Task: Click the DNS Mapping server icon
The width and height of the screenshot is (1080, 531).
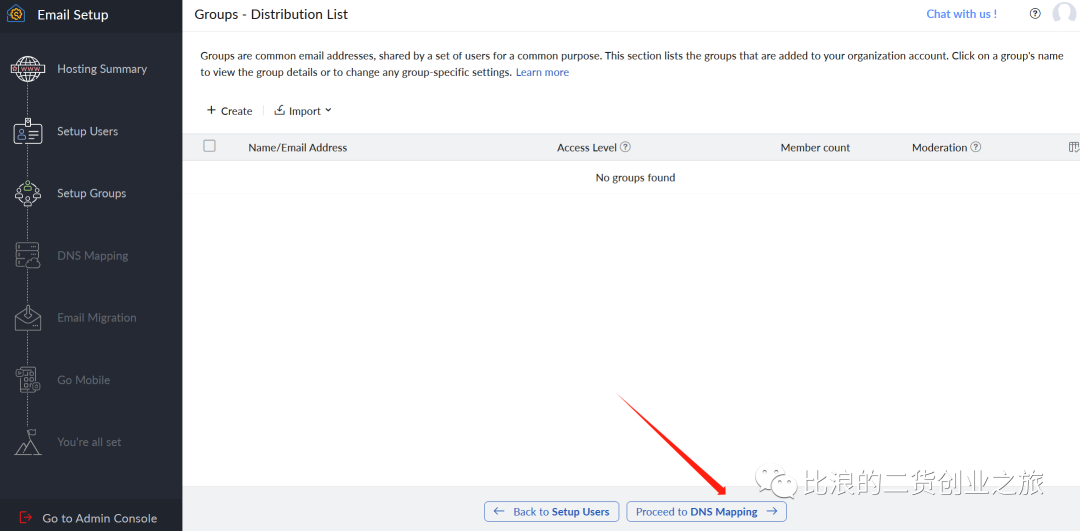Action: coord(27,256)
